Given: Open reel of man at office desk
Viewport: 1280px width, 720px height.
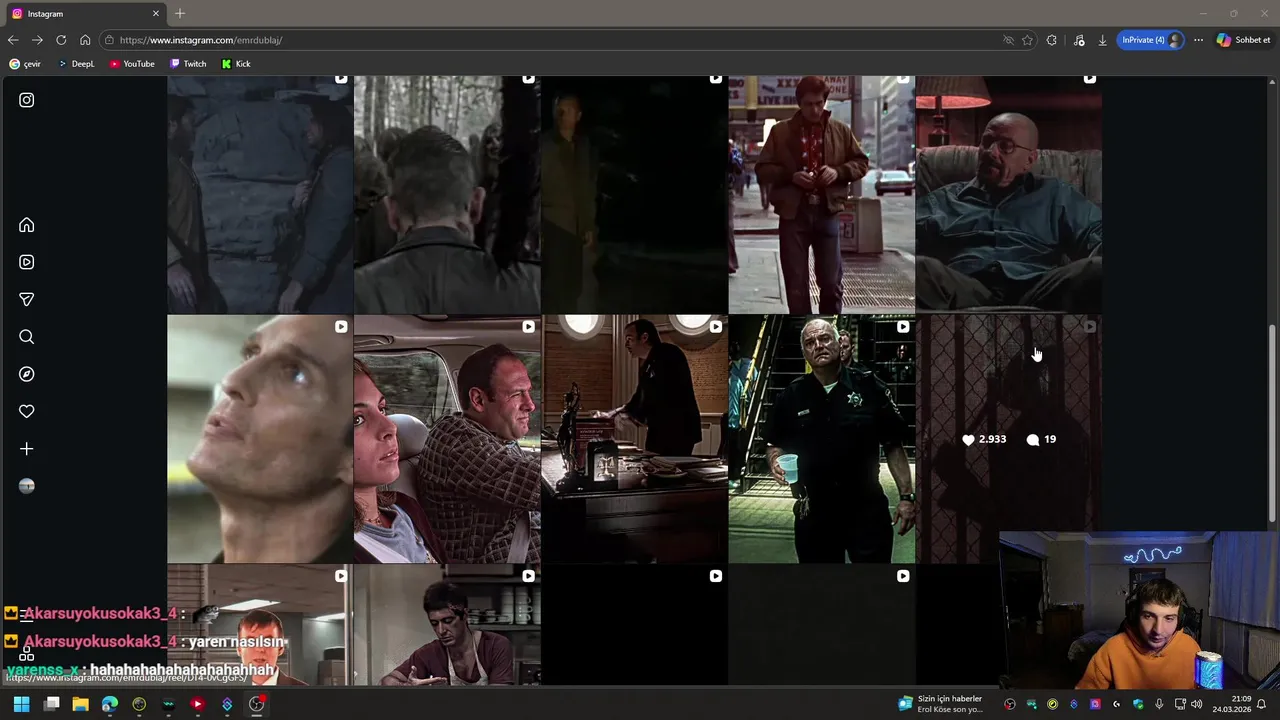Looking at the screenshot, I should click(x=634, y=439).
